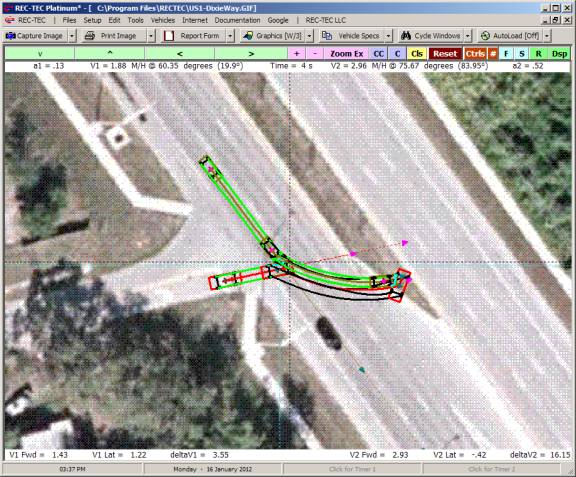576x477 pixels.
Task: Click the Zoom Ex button
Action: point(346,54)
